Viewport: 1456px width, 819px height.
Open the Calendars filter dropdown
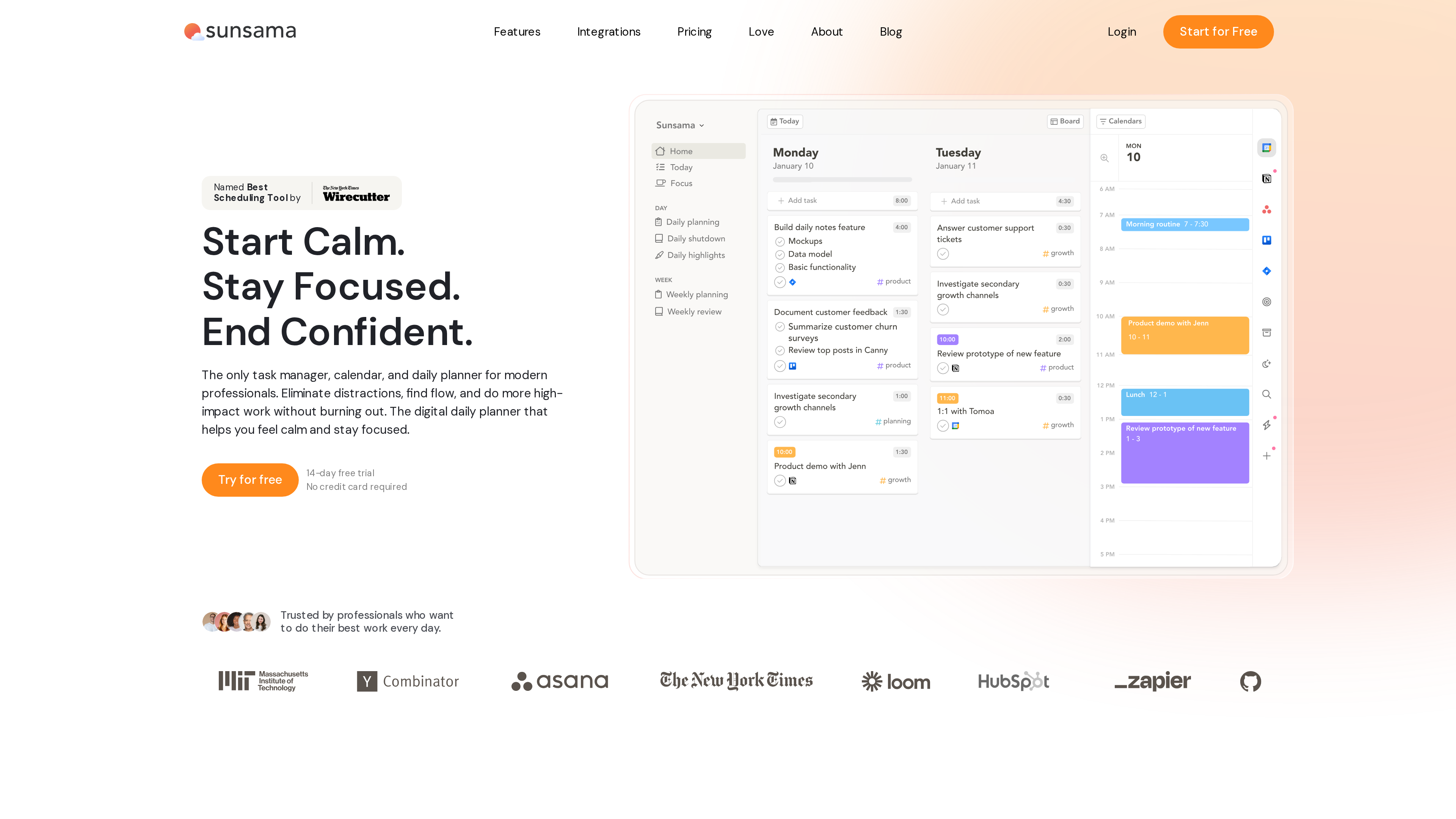[1121, 121]
